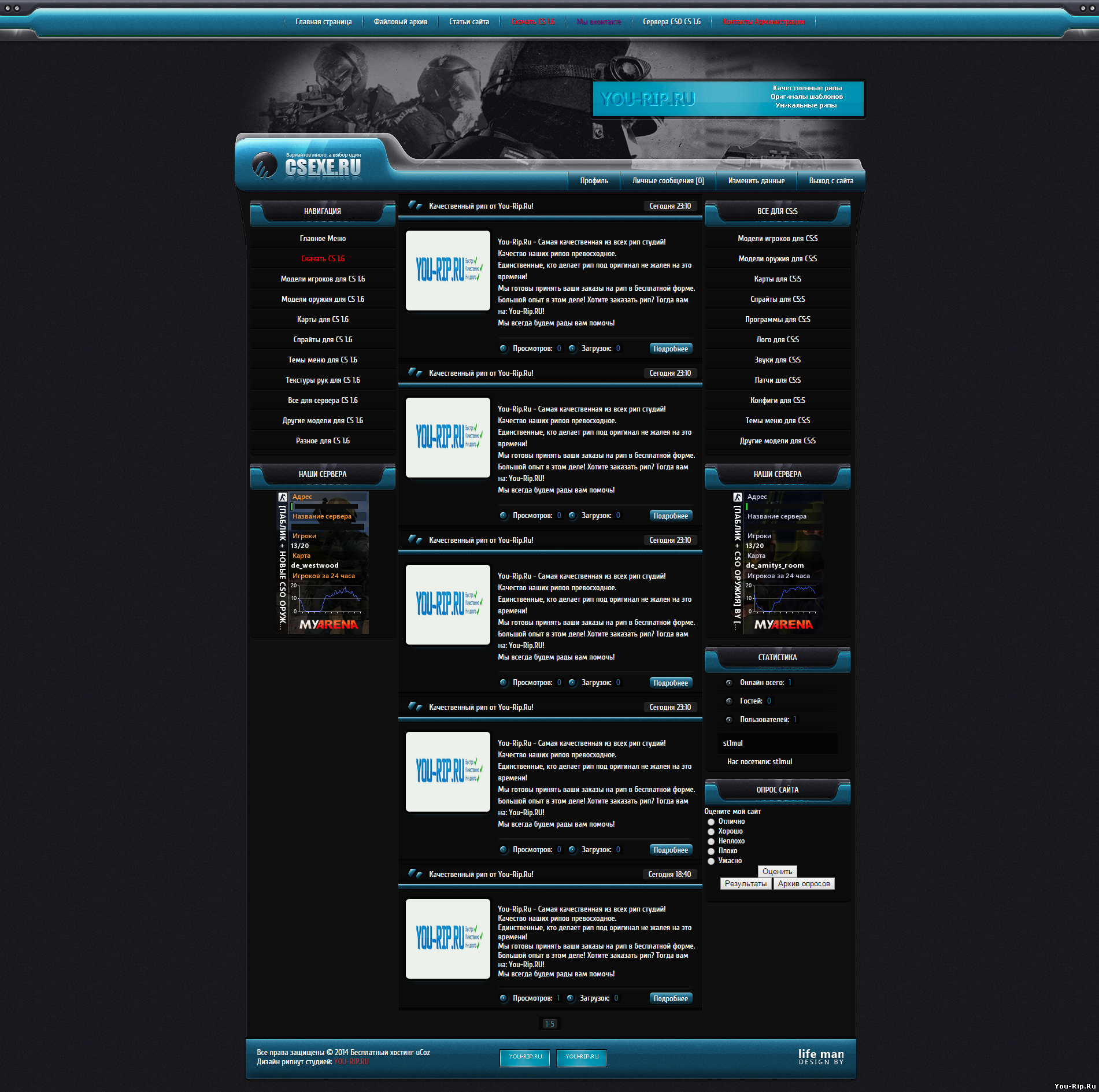Click the views icon beside first 'Просмотров'
Image resolution: width=1099 pixels, height=1092 pixels.
[x=503, y=349]
